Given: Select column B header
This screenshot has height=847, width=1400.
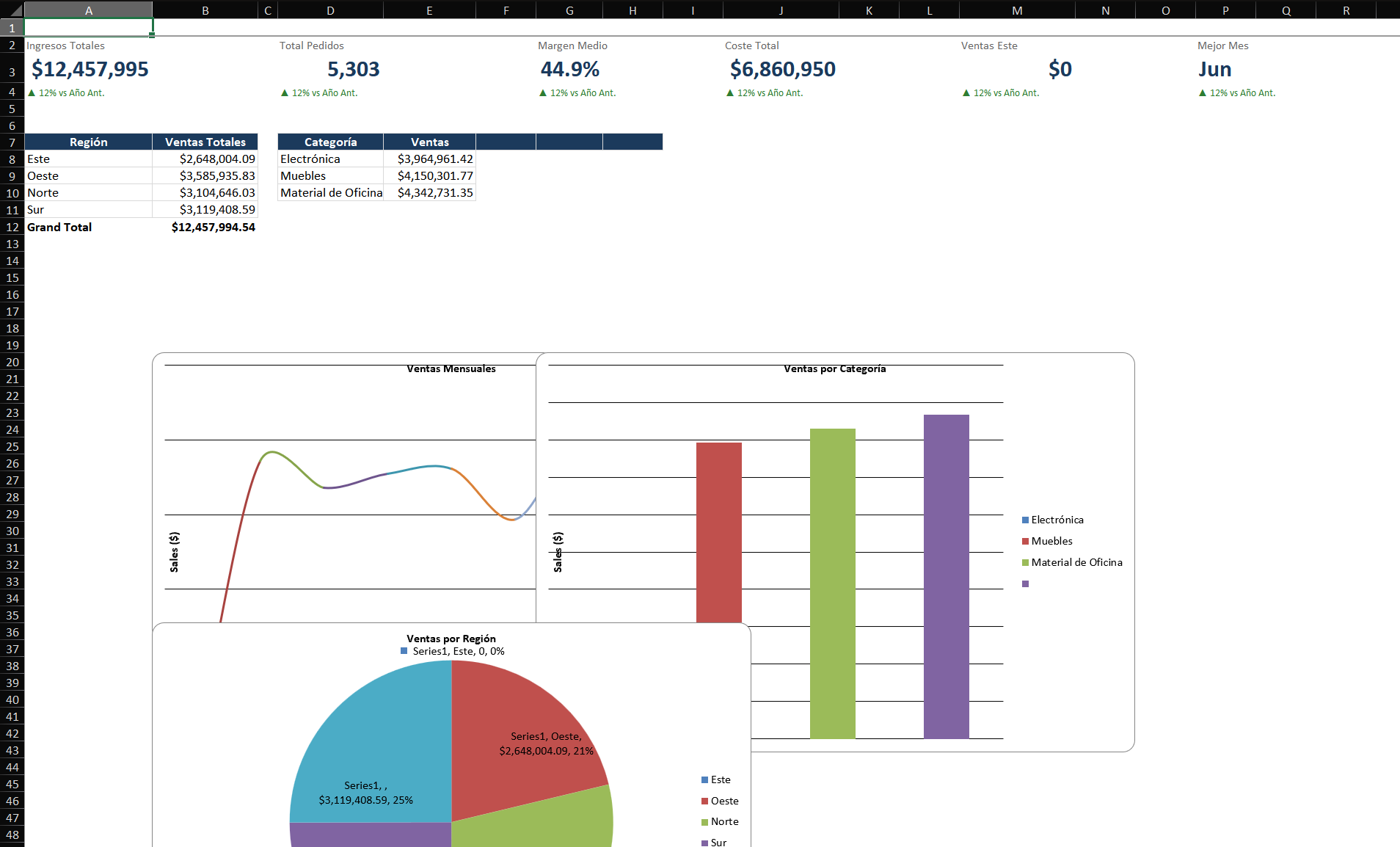Looking at the screenshot, I should point(205,10).
